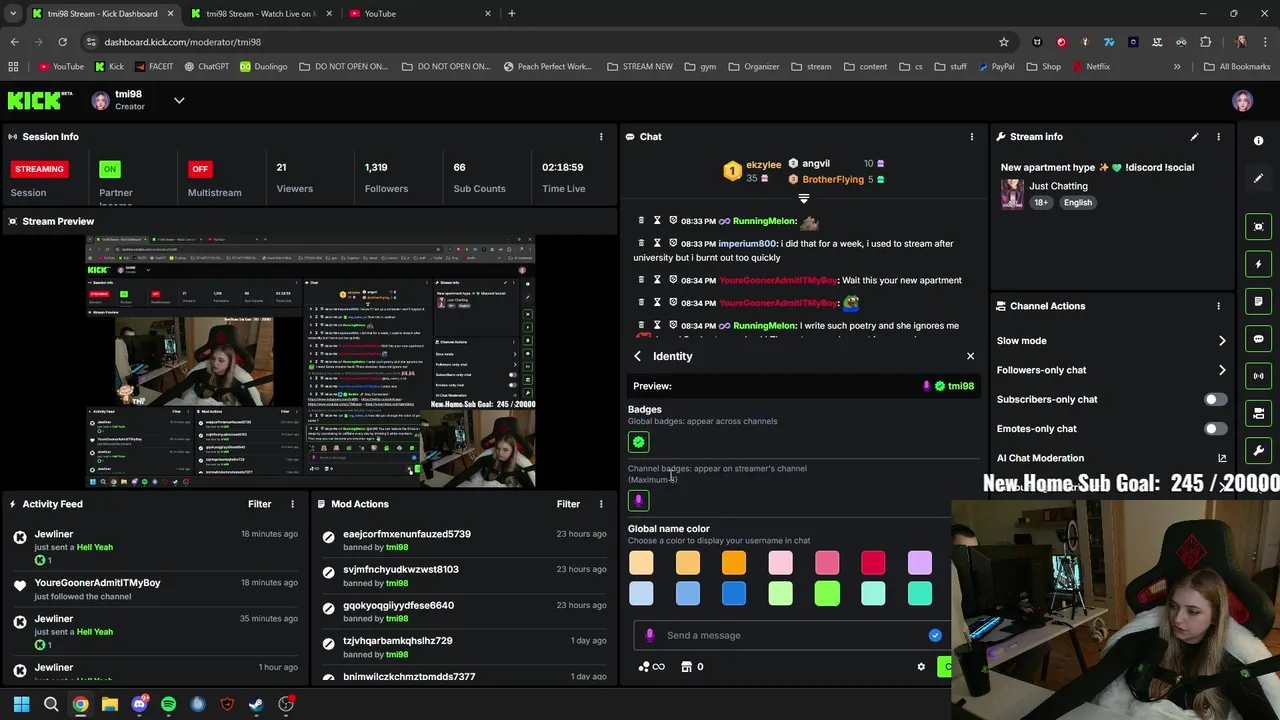Reload the page
The width and height of the screenshot is (1280, 720).
62,42
